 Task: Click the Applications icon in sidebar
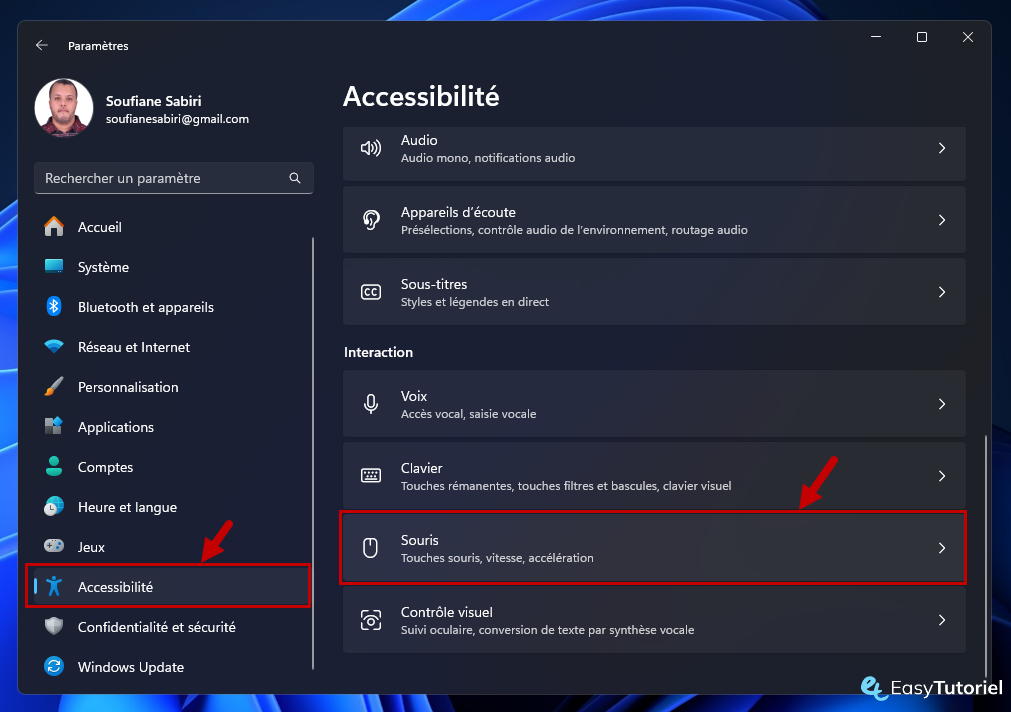(54, 426)
